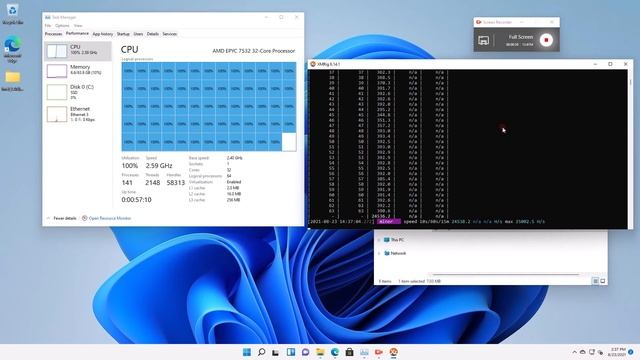Click the screen capture mode icon in Screen Recorder
Image resolution: width=640 pixels, height=360 pixels.
[484, 40]
